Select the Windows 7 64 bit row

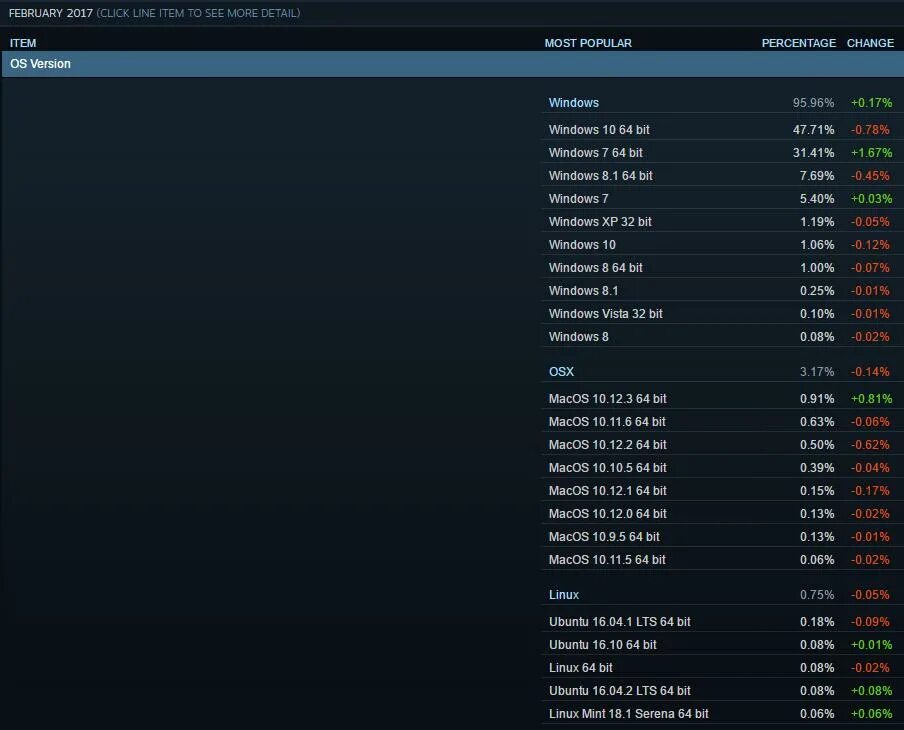722,153
